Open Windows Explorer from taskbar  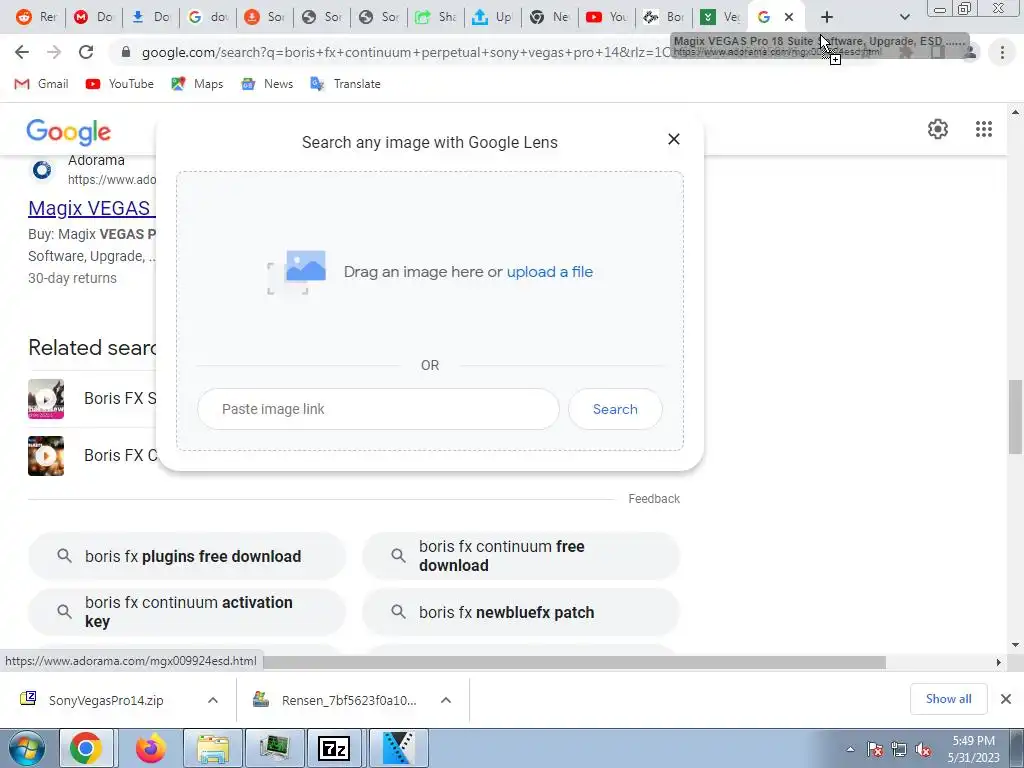coord(214,748)
